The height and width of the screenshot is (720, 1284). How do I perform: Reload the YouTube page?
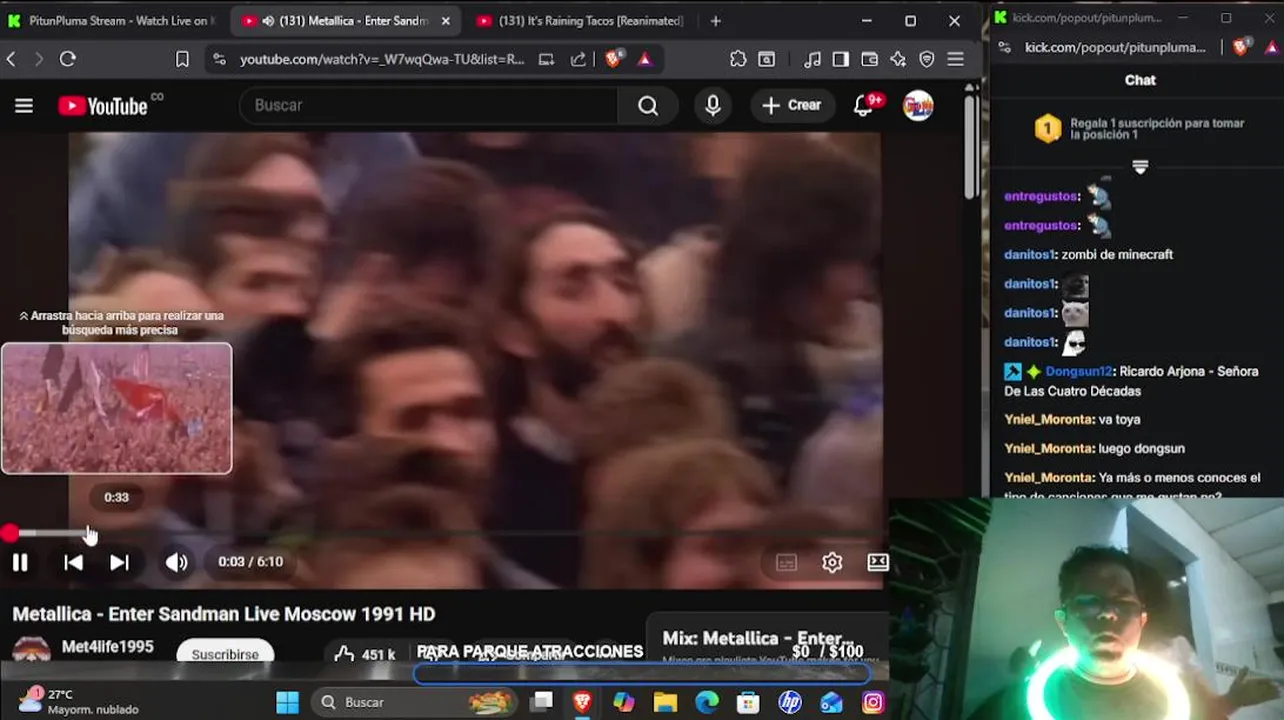[x=68, y=60]
